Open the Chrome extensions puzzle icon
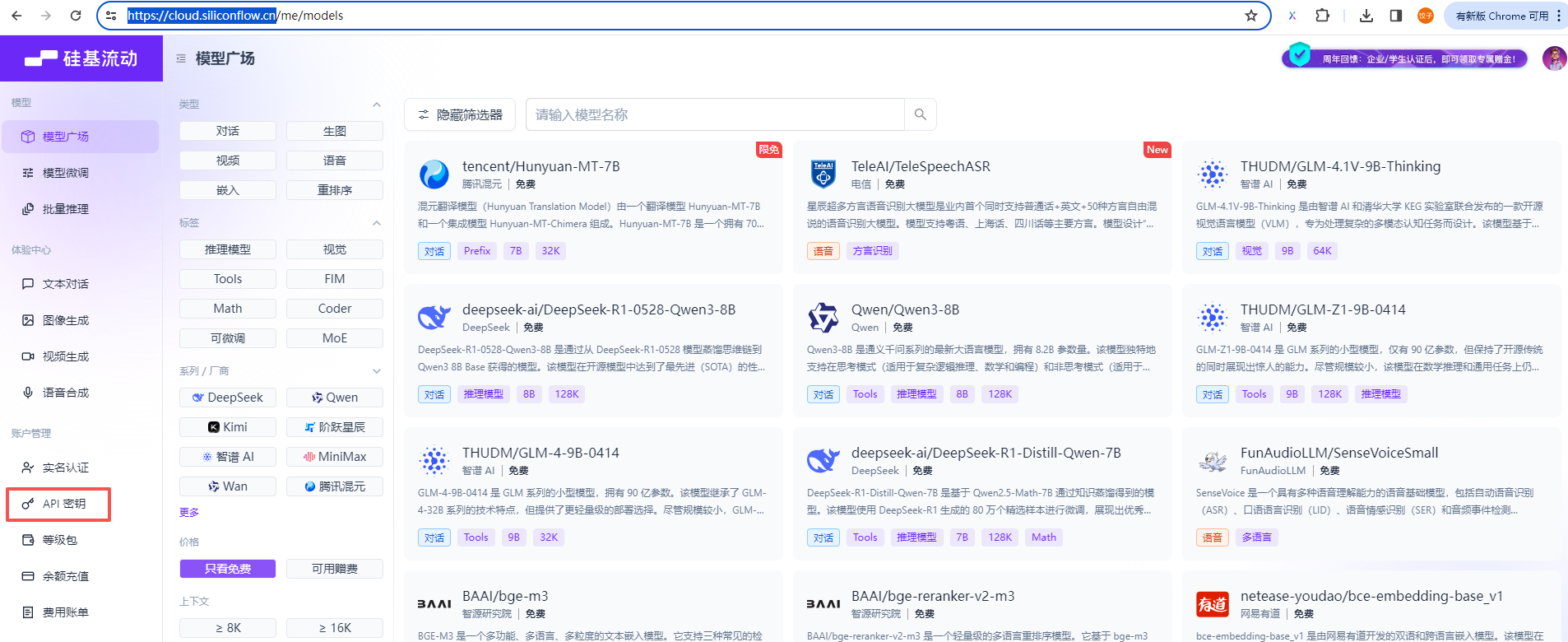Viewport: 1568px width, 642px height. [1323, 16]
